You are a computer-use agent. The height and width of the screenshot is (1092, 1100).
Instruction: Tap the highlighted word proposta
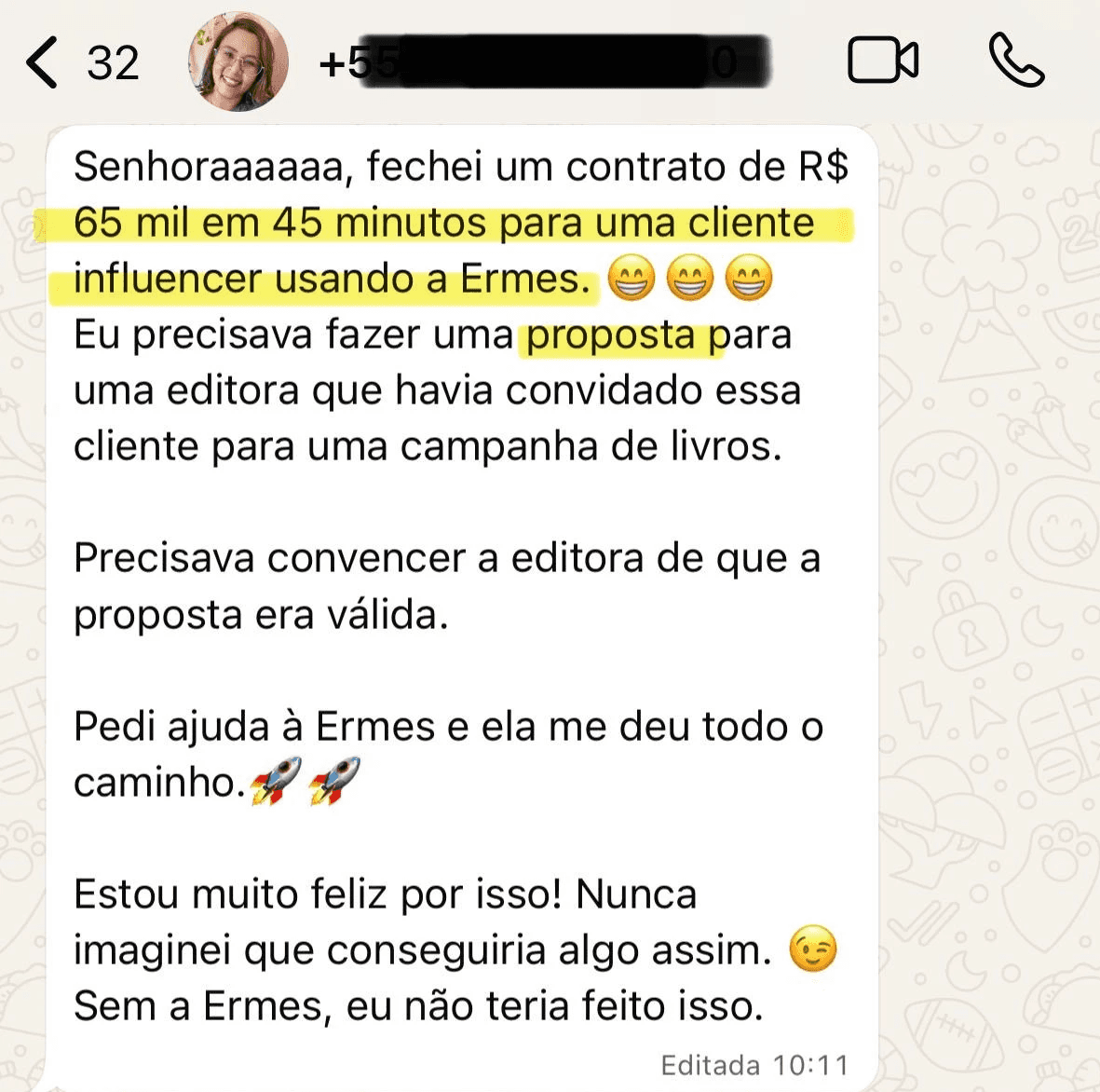tap(610, 335)
